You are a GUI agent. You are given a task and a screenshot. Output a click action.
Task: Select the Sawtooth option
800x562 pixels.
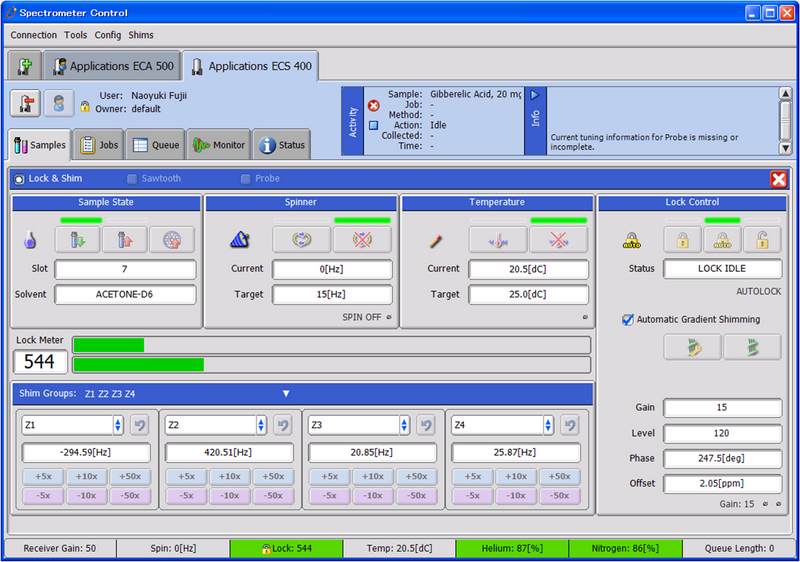pyautogui.click(x=132, y=179)
